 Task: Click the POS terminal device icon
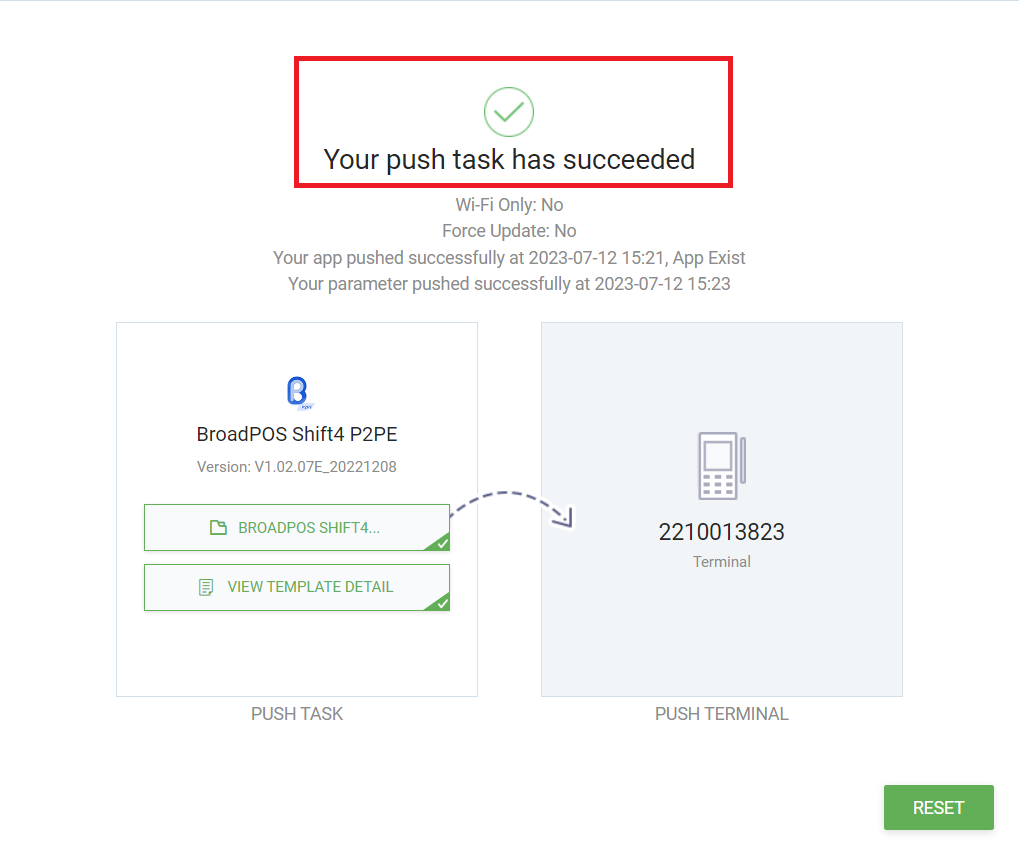click(721, 466)
